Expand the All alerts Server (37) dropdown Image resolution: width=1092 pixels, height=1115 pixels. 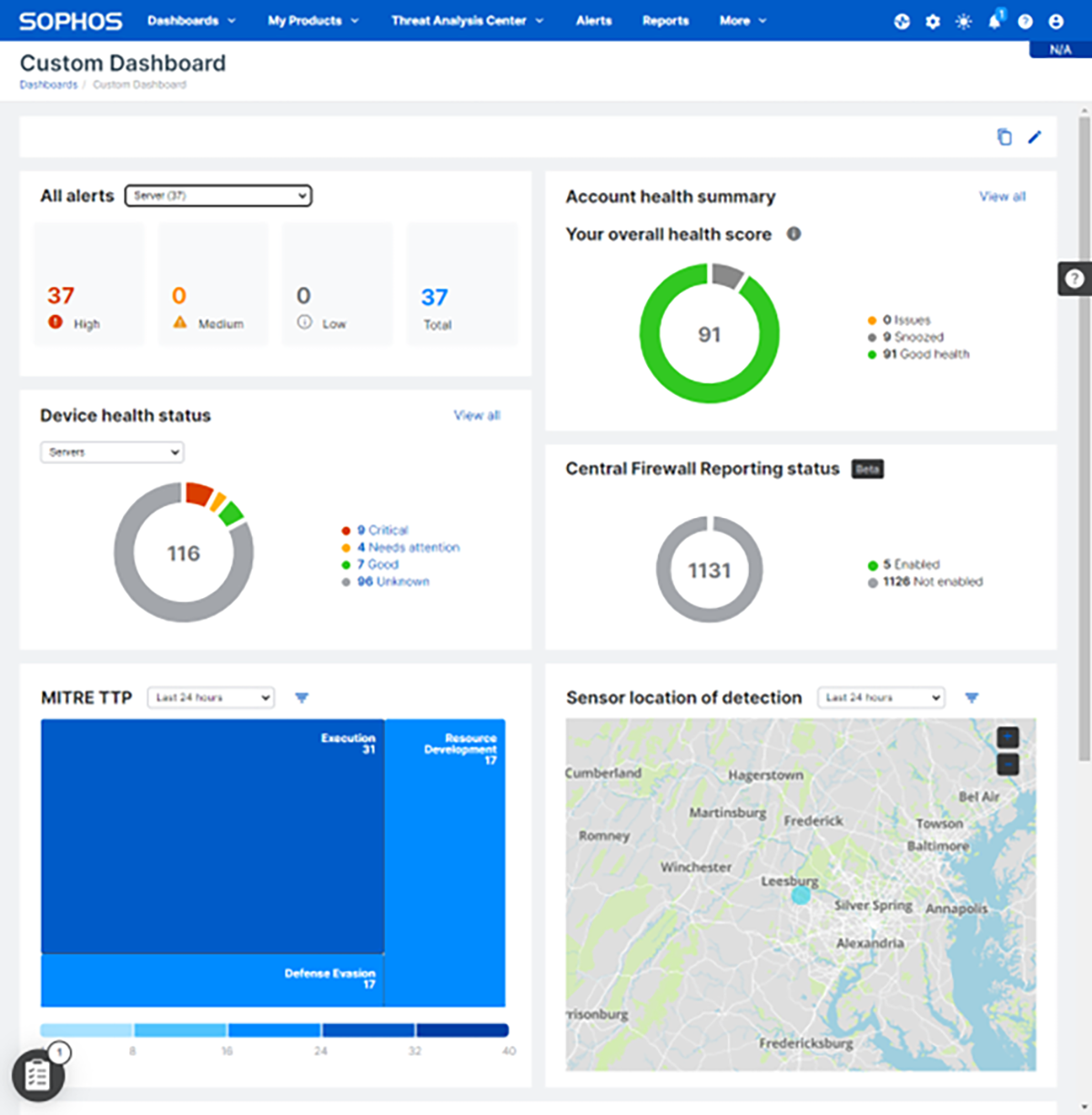click(218, 196)
